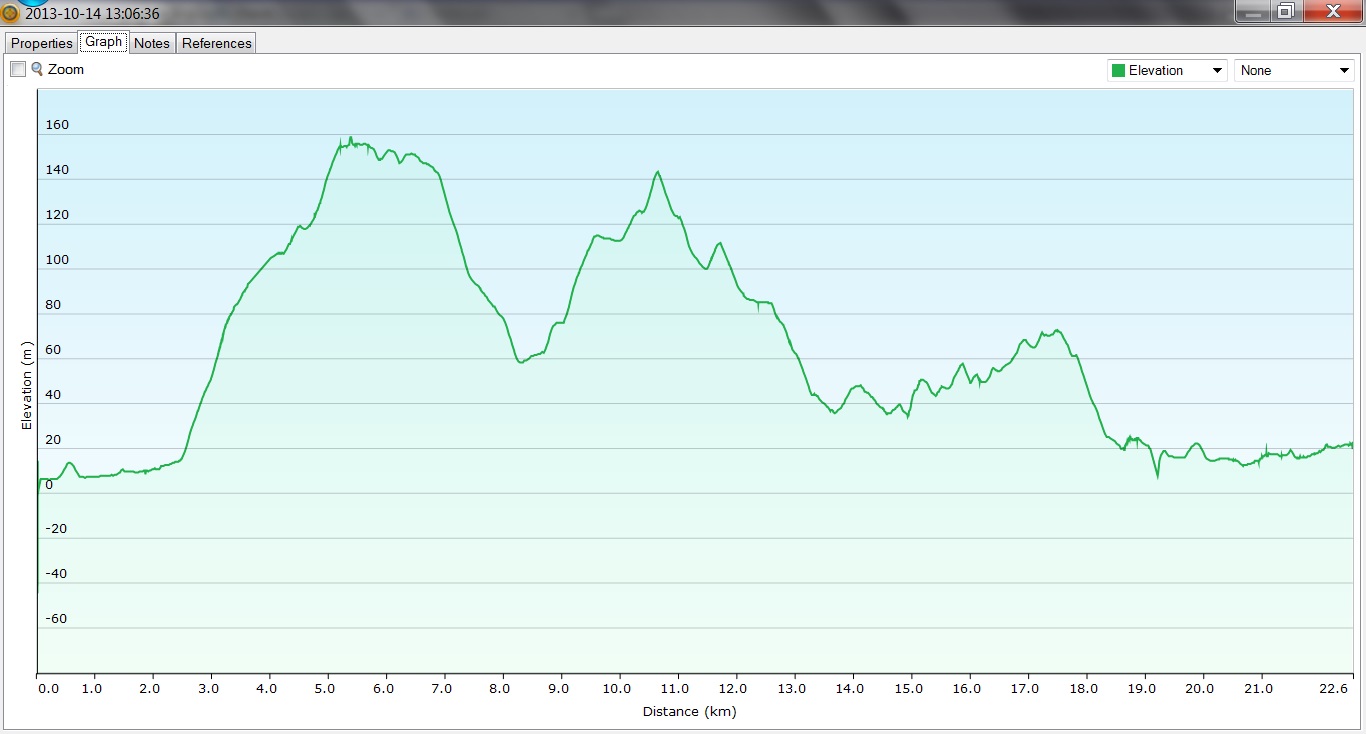1366x734 pixels.
Task: Click the 2013-10-14 13:06:36 window title
Action: pos(92,14)
